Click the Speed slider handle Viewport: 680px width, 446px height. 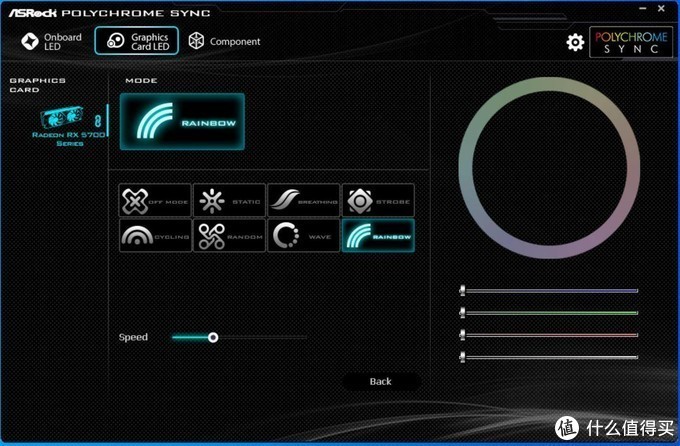click(213, 337)
